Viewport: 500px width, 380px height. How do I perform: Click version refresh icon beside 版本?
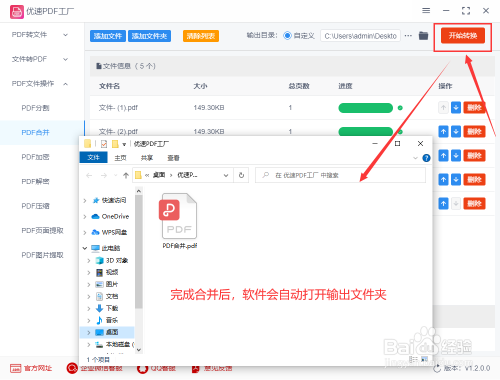point(437,368)
